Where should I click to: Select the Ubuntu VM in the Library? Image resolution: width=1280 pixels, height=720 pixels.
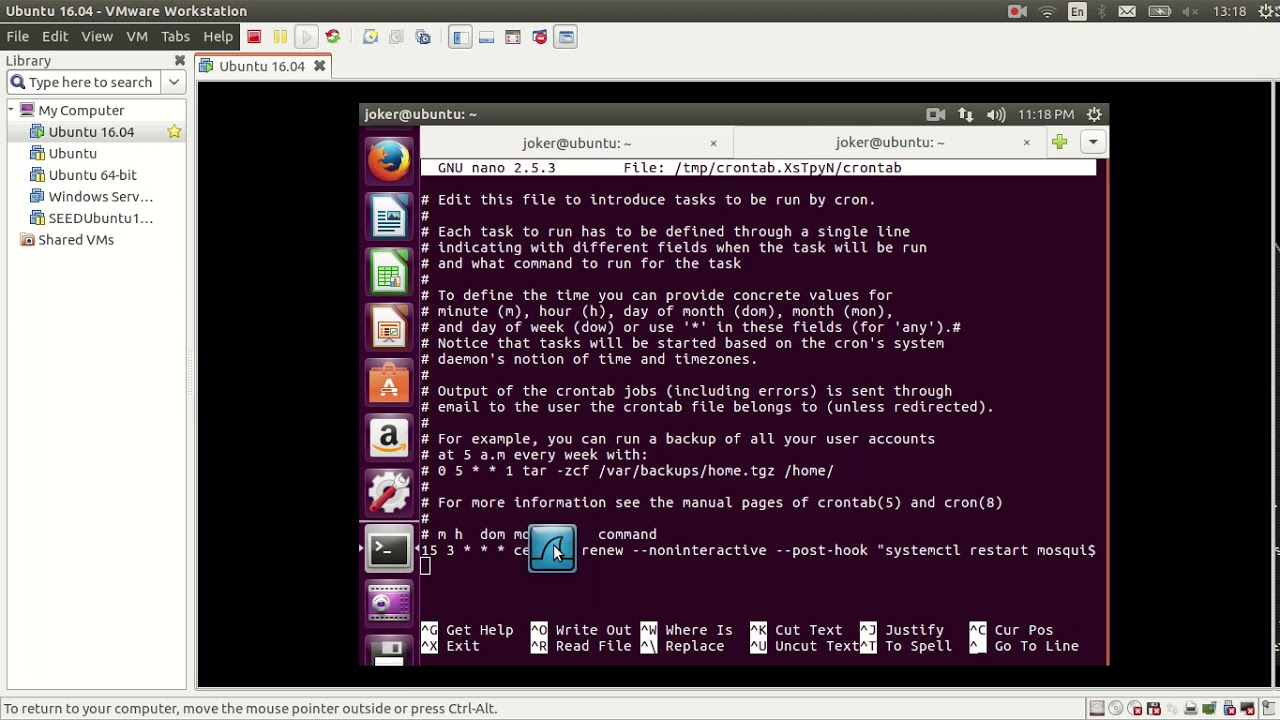click(x=73, y=153)
